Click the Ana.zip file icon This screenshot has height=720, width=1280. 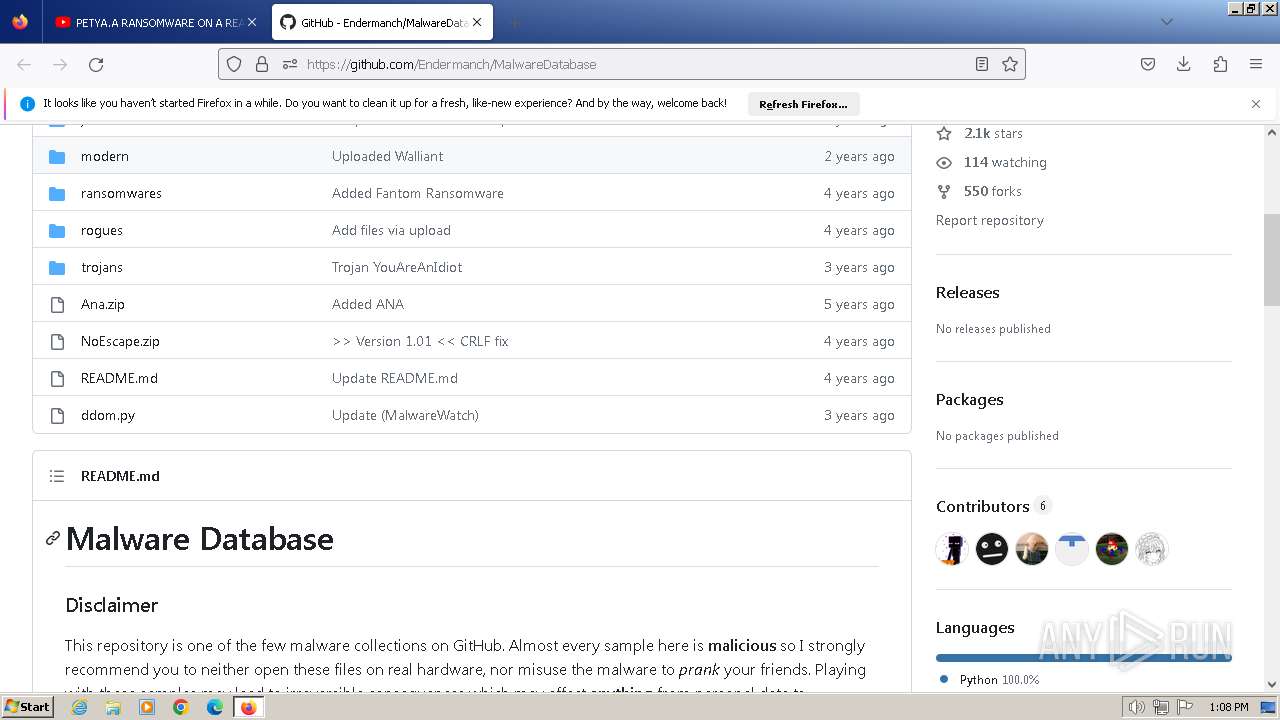pyautogui.click(x=57, y=304)
